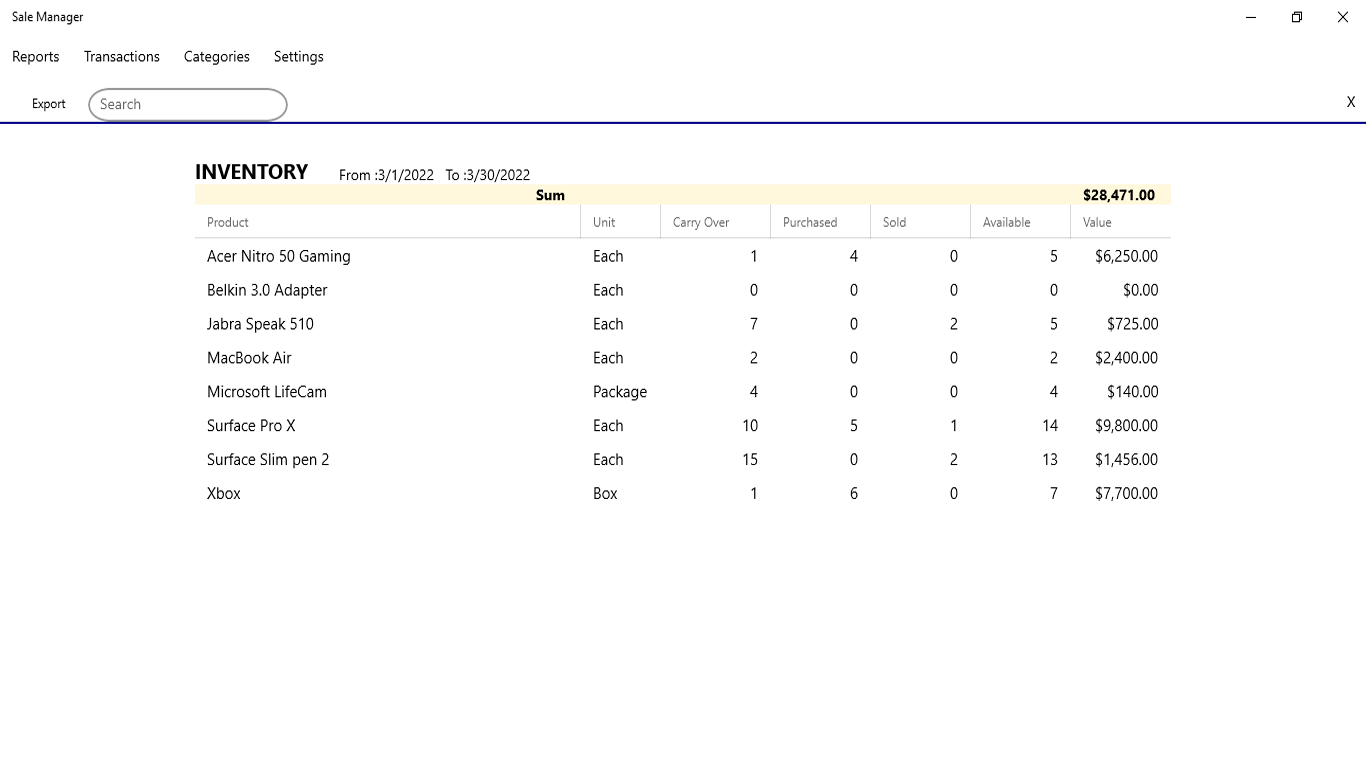Screen dimensions: 1366x768
Task: Click the $2,400.00 value cell
Action: coord(1127,358)
